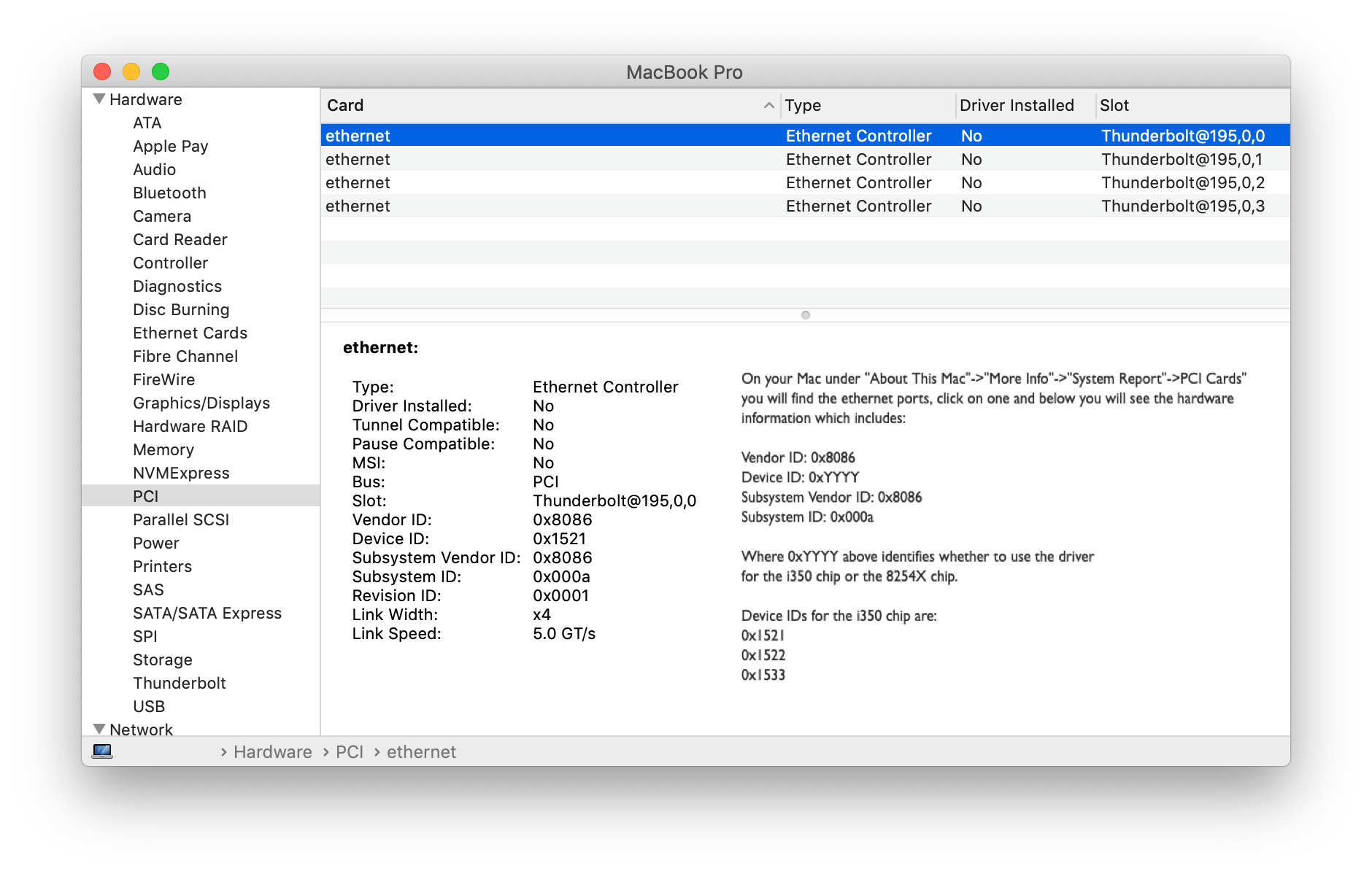Click Thunderbolt@195,0,0 in the details pane
Viewport: 1372px width, 874px height.
tap(614, 500)
